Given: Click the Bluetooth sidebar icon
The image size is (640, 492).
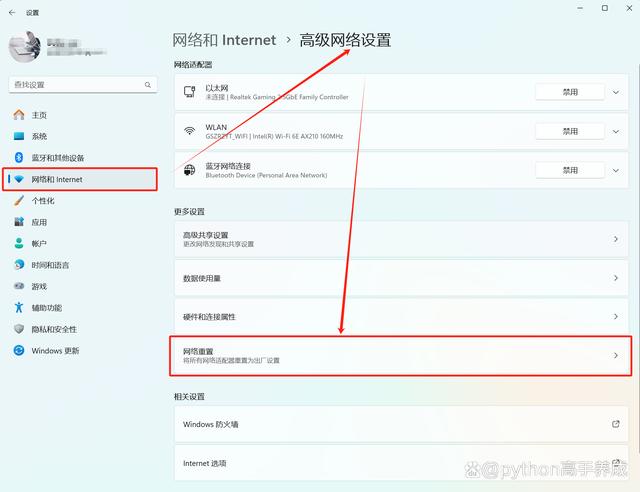Looking at the screenshot, I should pos(19,157).
